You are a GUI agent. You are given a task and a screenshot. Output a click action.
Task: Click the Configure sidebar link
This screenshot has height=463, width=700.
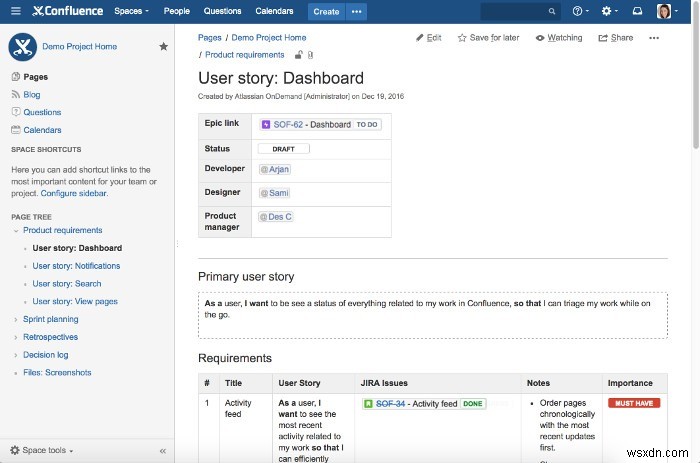point(73,193)
